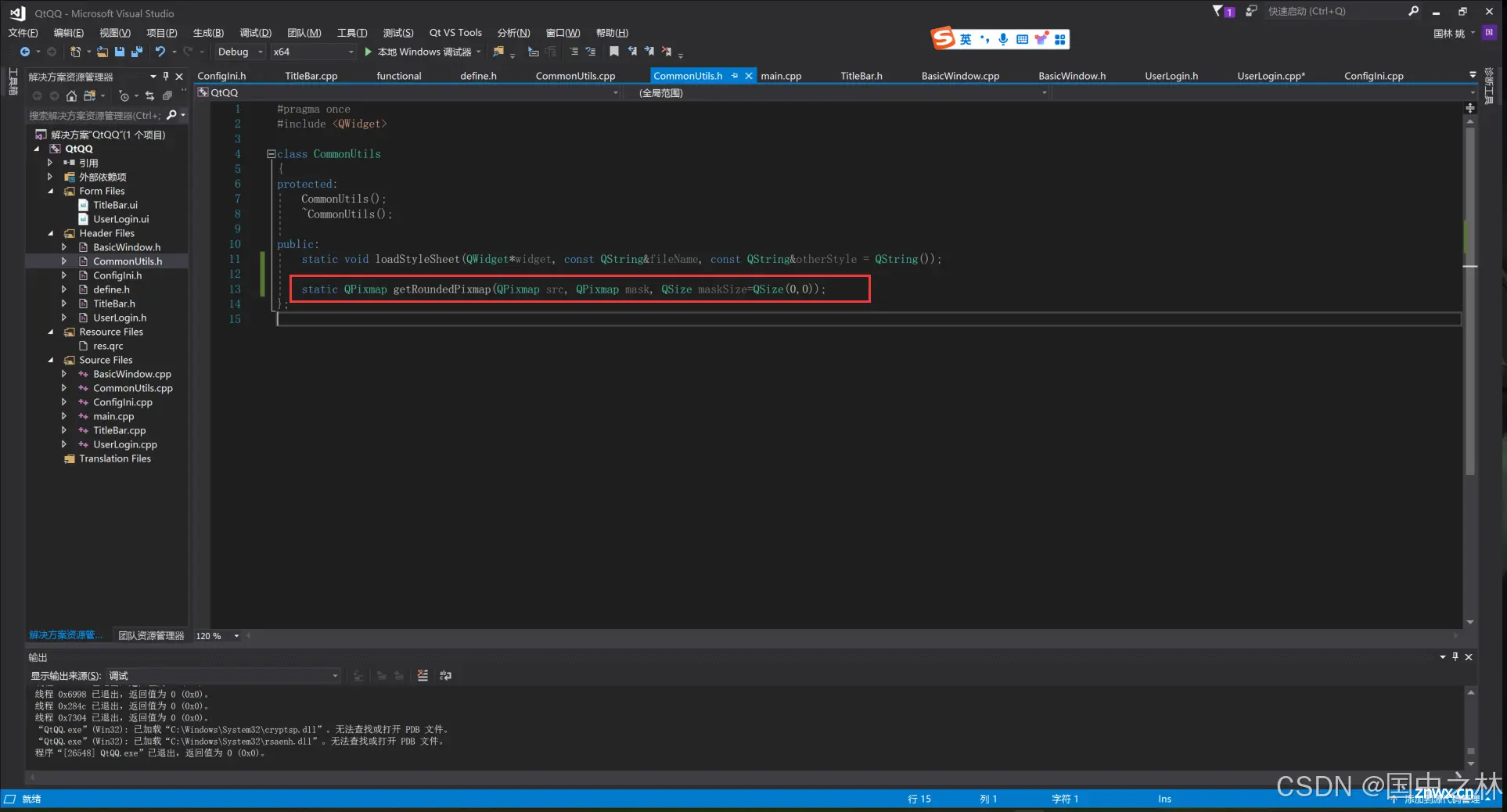Click the 国林 姚 account name
The image size is (1507, 812).
point(1449,33)
